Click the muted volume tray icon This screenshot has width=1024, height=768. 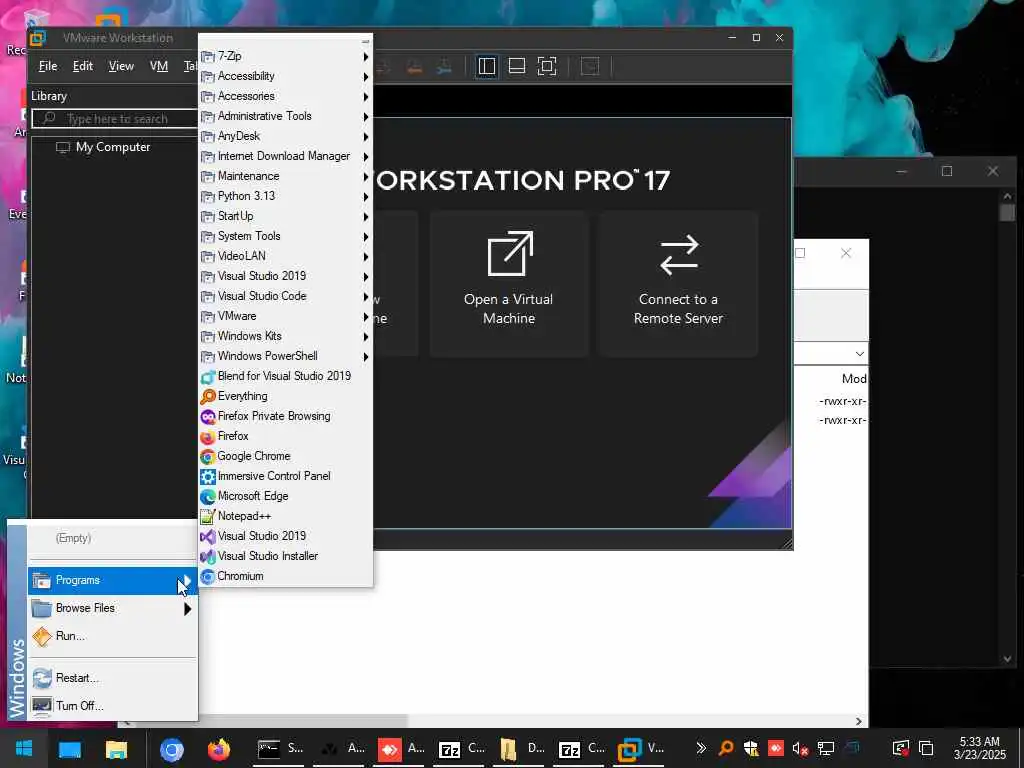pyautogui.click(x=801, y=748)
